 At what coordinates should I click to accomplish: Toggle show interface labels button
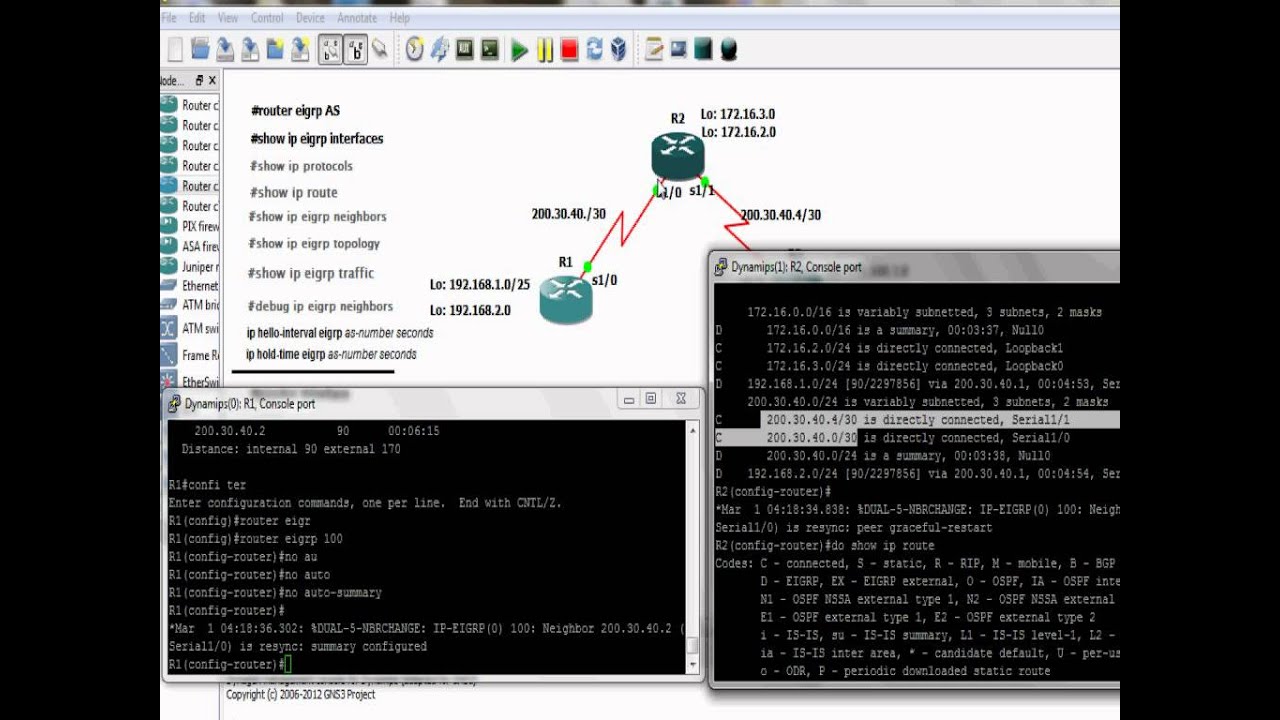(x=330, y=49)
